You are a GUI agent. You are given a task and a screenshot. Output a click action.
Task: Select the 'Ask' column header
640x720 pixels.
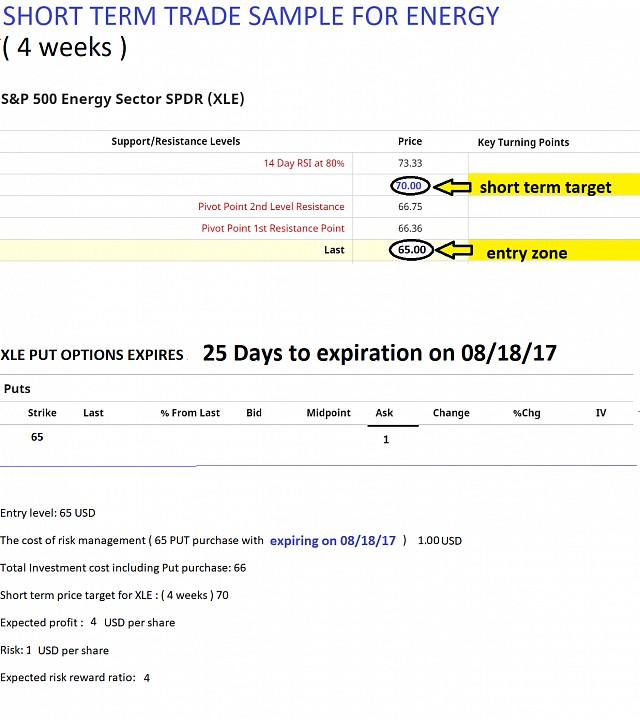[384, 413]
